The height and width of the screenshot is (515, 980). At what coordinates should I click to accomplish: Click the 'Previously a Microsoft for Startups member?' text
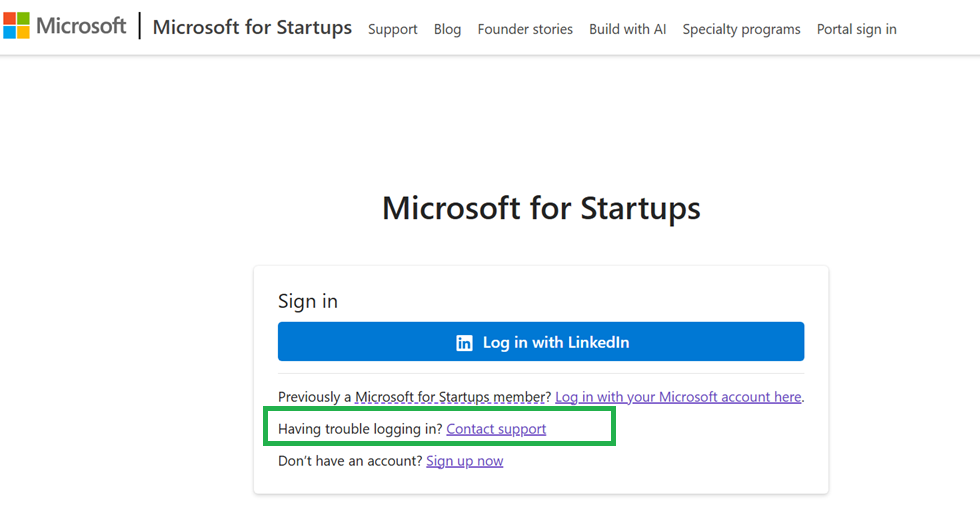point(414,397)
